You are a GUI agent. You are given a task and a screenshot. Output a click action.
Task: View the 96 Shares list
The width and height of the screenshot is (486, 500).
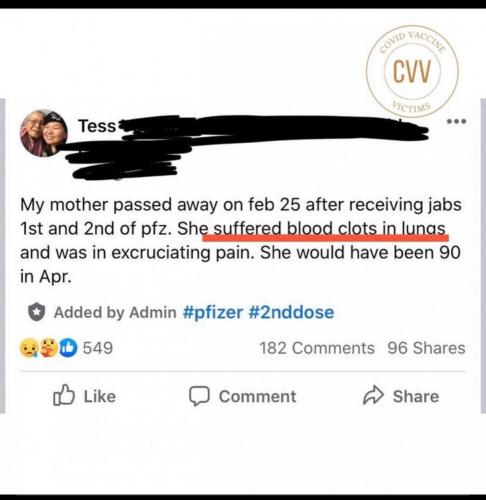point(426,348)
